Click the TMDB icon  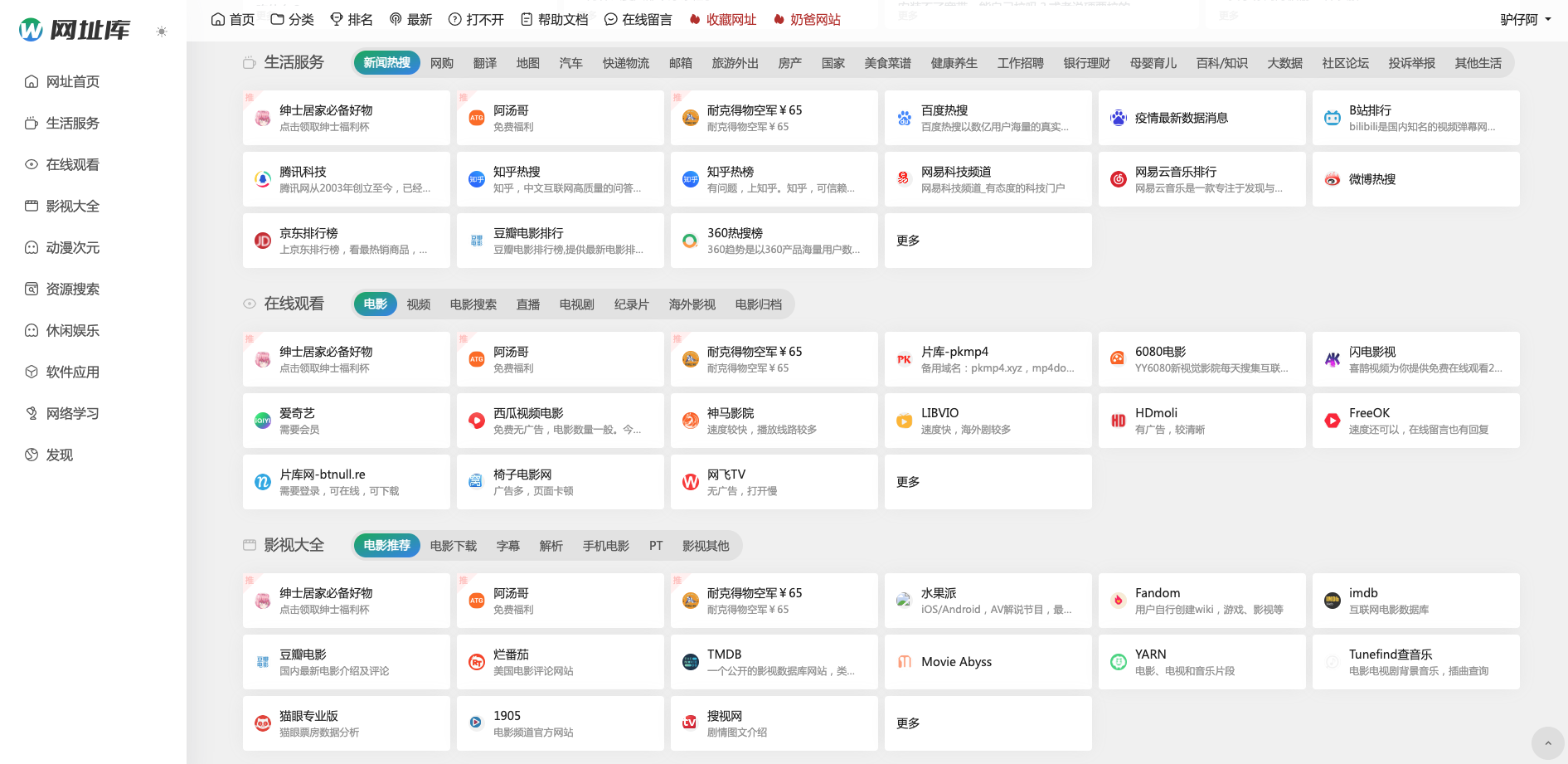(x=691, y=662)
